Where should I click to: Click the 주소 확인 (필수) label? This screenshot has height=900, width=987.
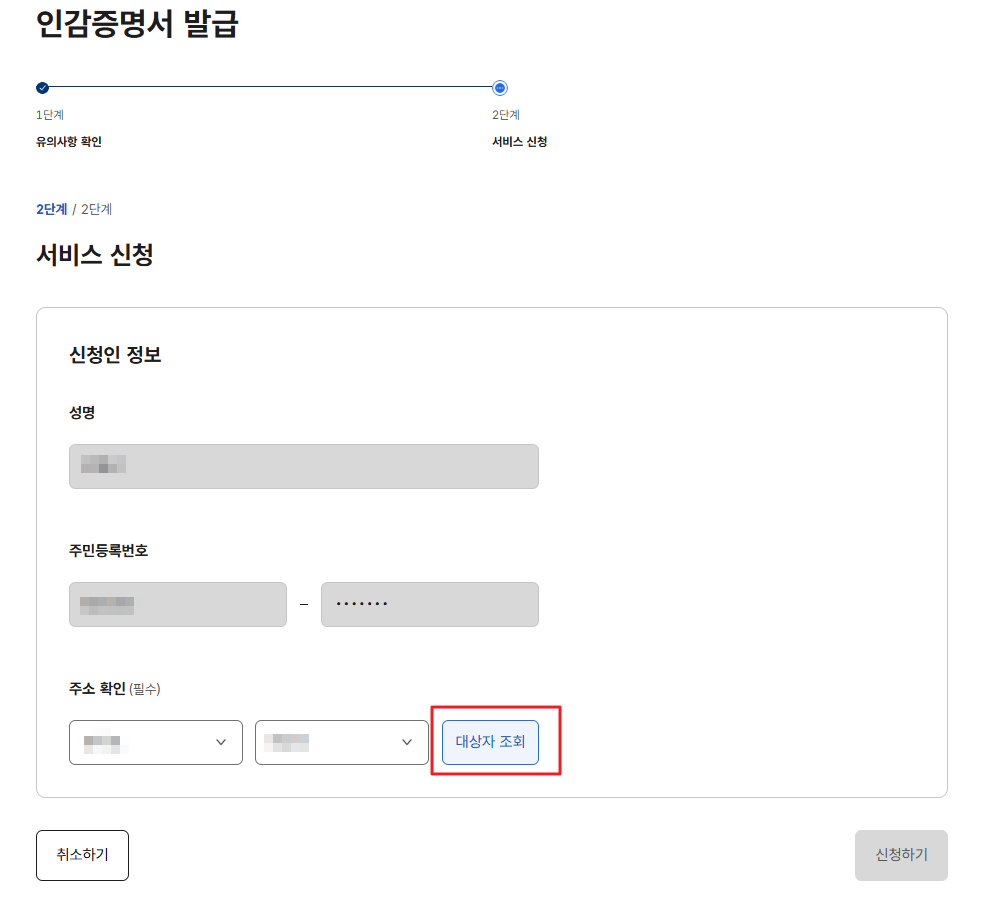[x=113, y=689]
